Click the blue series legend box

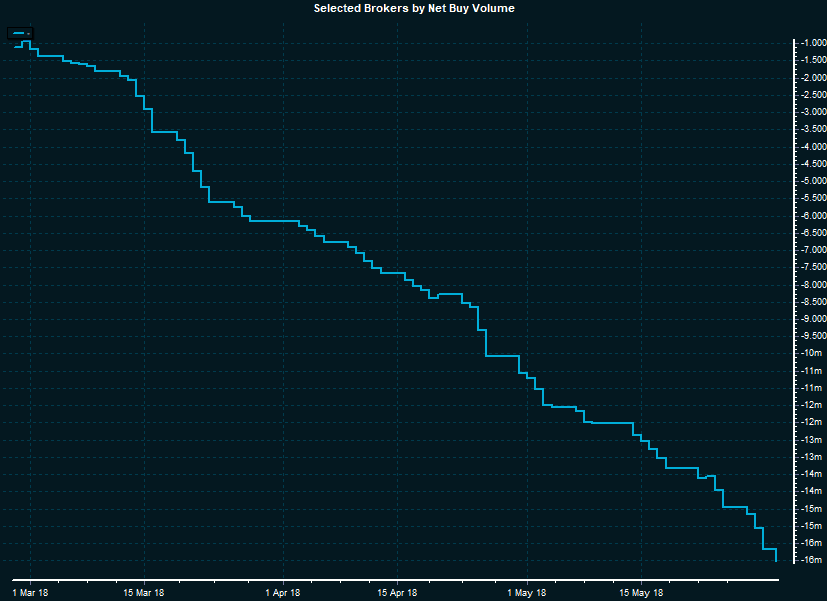tap(22, 33)
